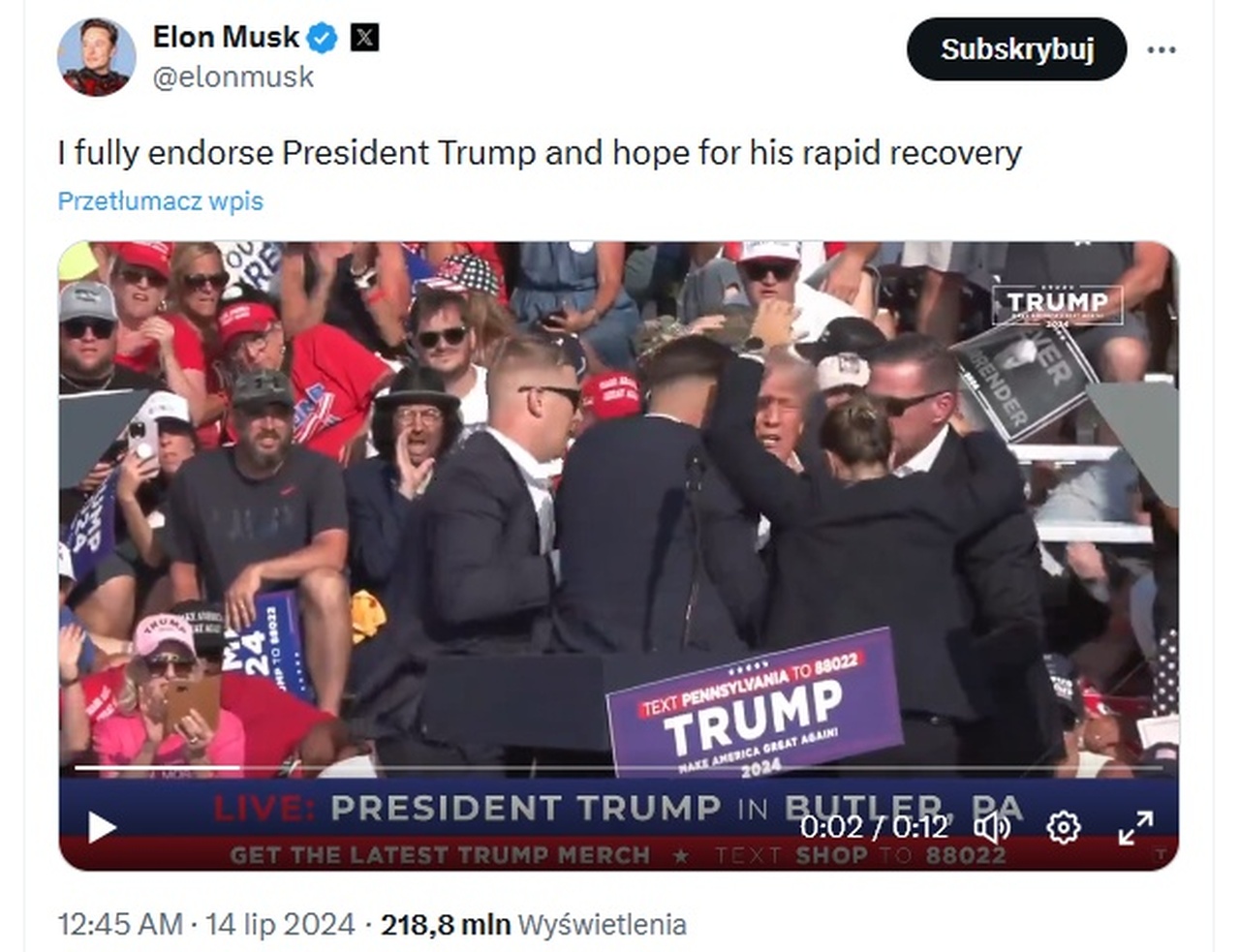The width and height of the screenshot is (1240, 952).
Task: Click the Subskrybuj button
Action: click(x=1017, y=49)
